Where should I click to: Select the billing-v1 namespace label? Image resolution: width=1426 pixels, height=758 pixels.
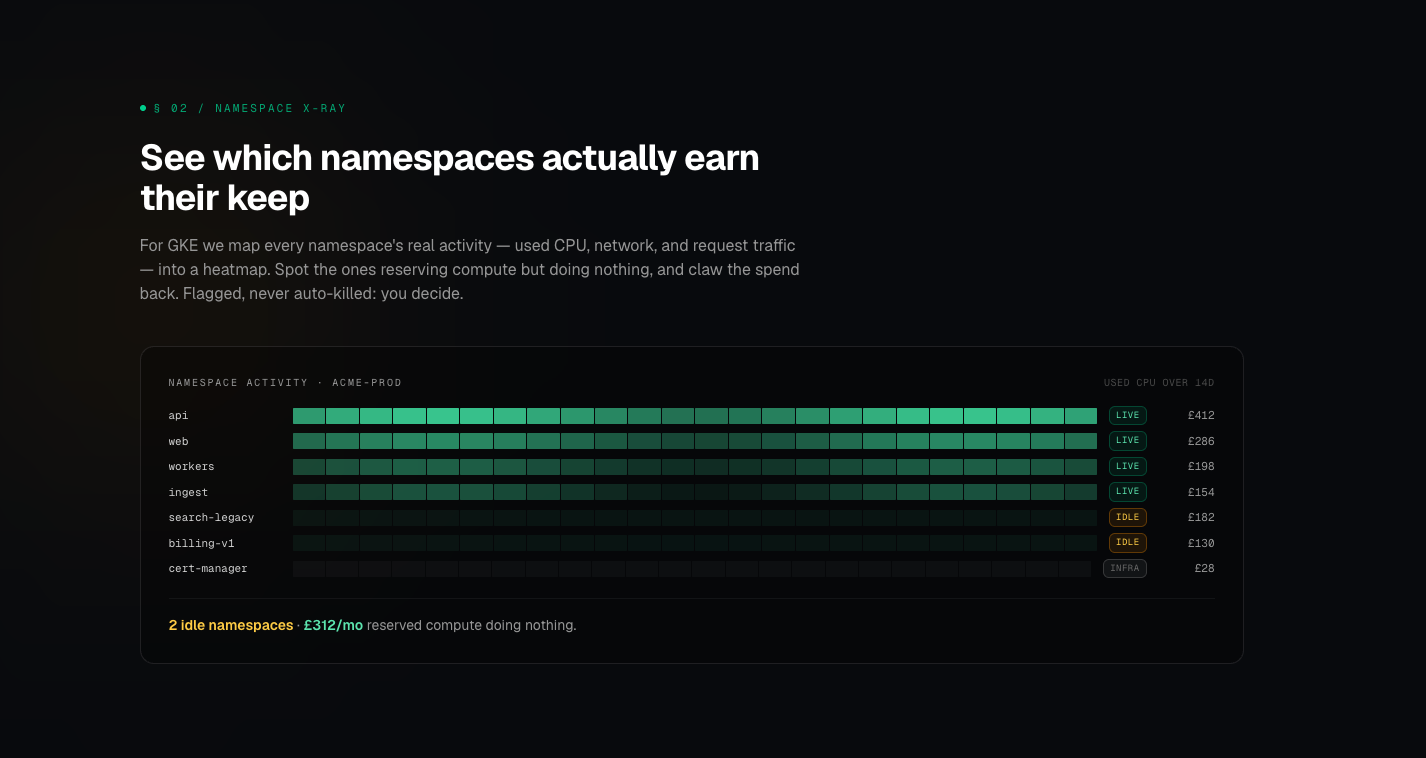pos(201,543)
